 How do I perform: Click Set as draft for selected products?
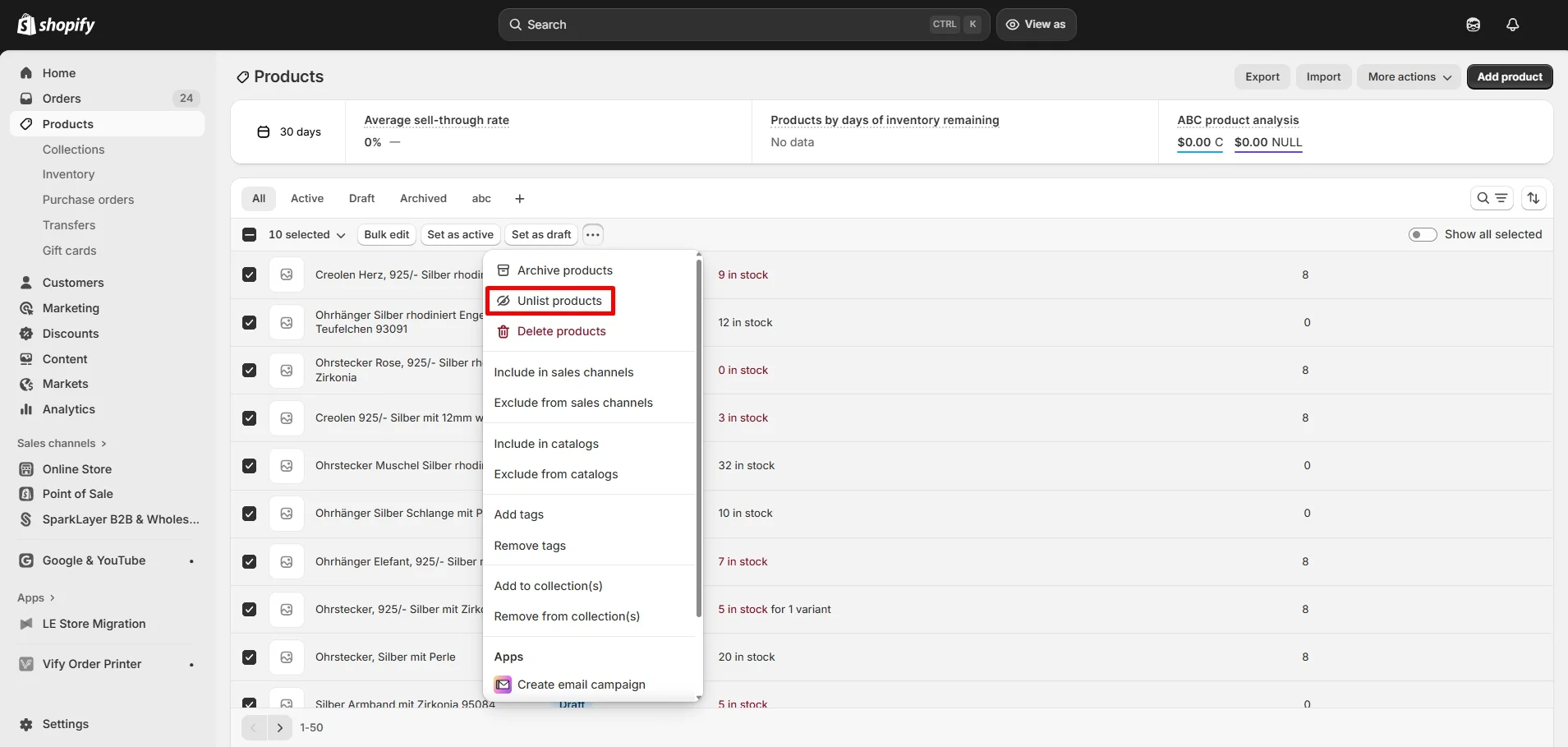coord(540,234)
